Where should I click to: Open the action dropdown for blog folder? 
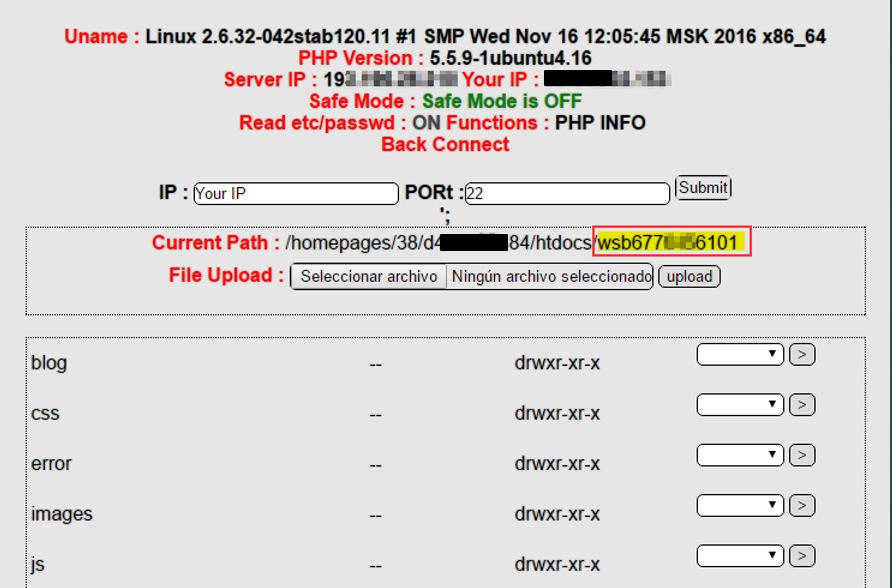pos(740,354)
